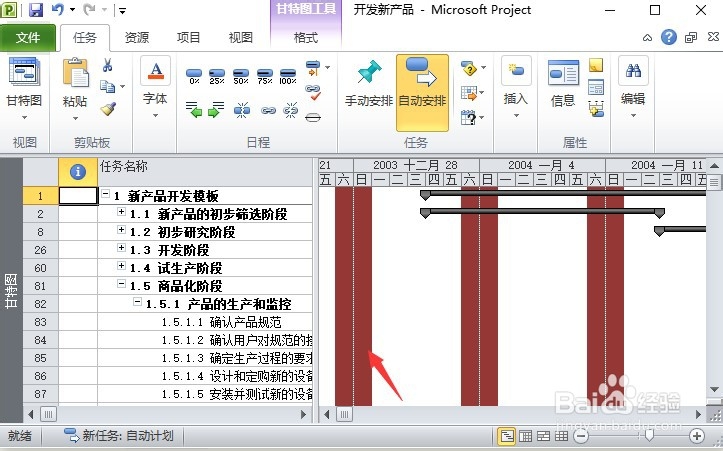Outdent the selected task
The image size is (723, 451).
[194, 110]
